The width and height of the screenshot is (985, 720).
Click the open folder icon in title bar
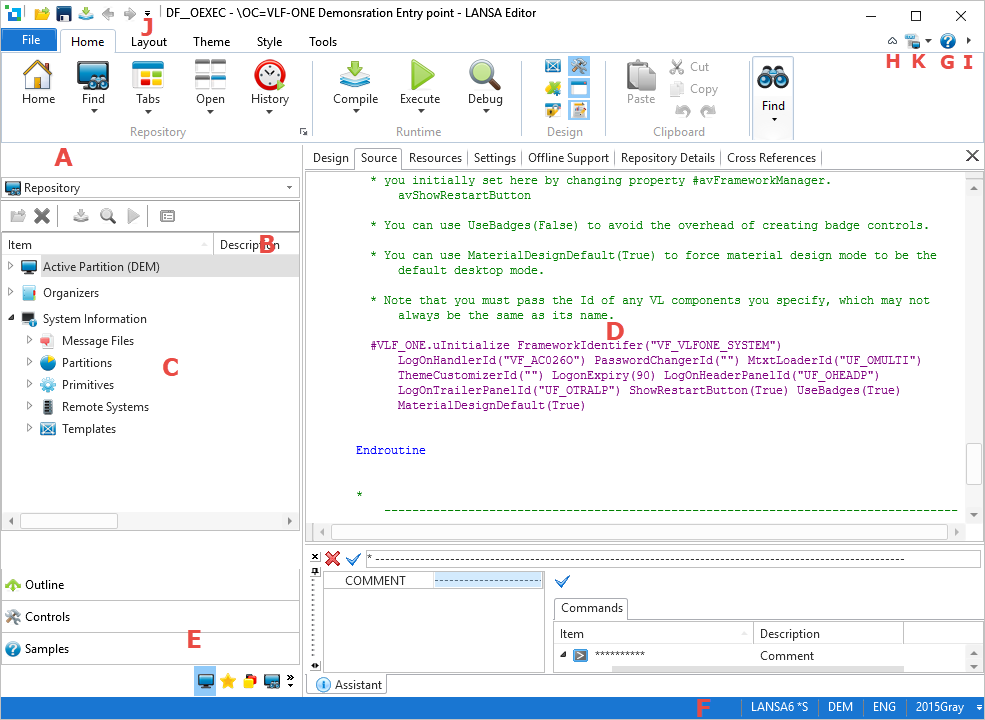click(x=41, y=13)
